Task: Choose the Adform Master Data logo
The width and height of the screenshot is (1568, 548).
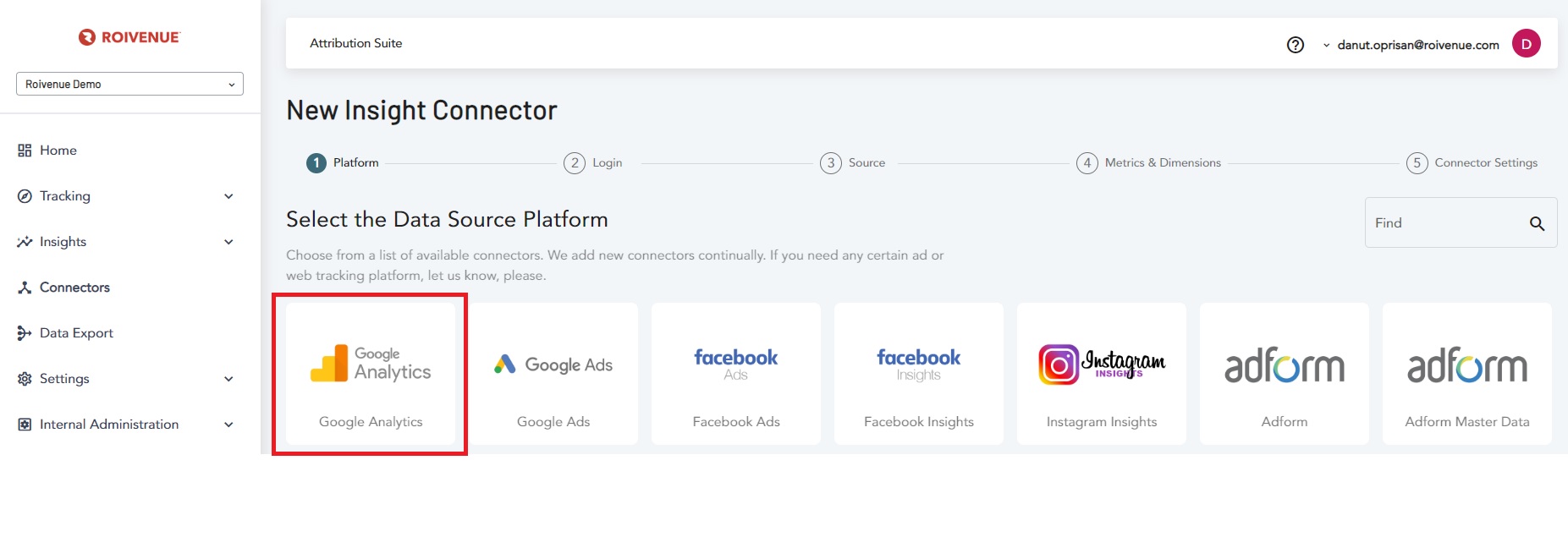Action: click(x=1467, y=365)
